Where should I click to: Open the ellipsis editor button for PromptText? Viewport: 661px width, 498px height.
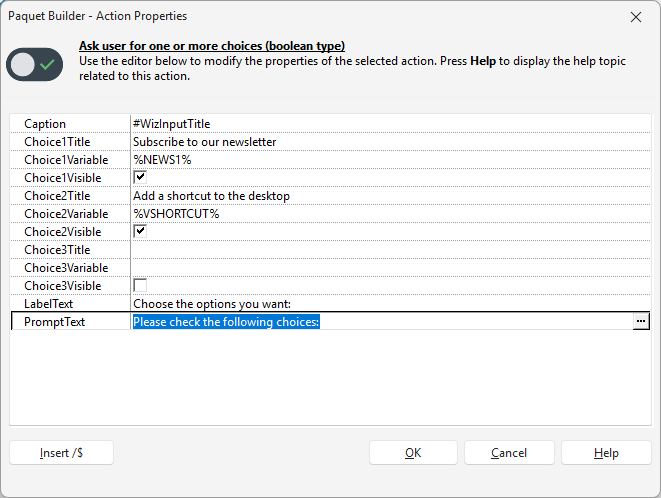(641, 321)
